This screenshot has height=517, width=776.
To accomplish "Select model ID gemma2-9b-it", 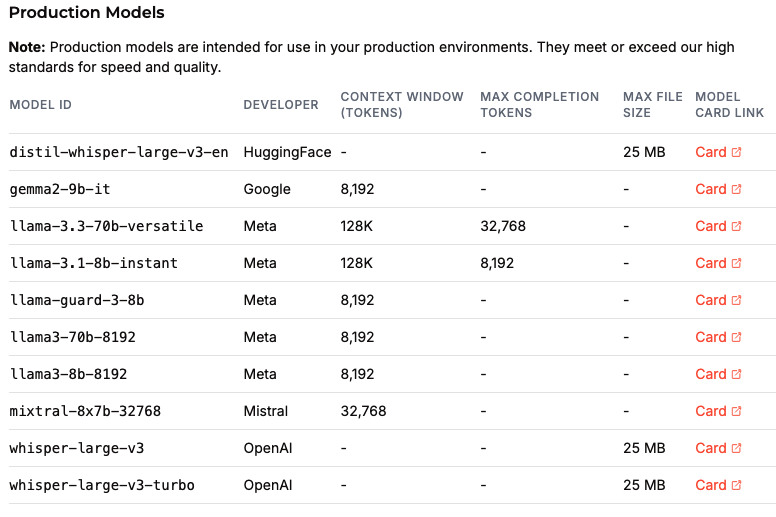I will [60, 189].
